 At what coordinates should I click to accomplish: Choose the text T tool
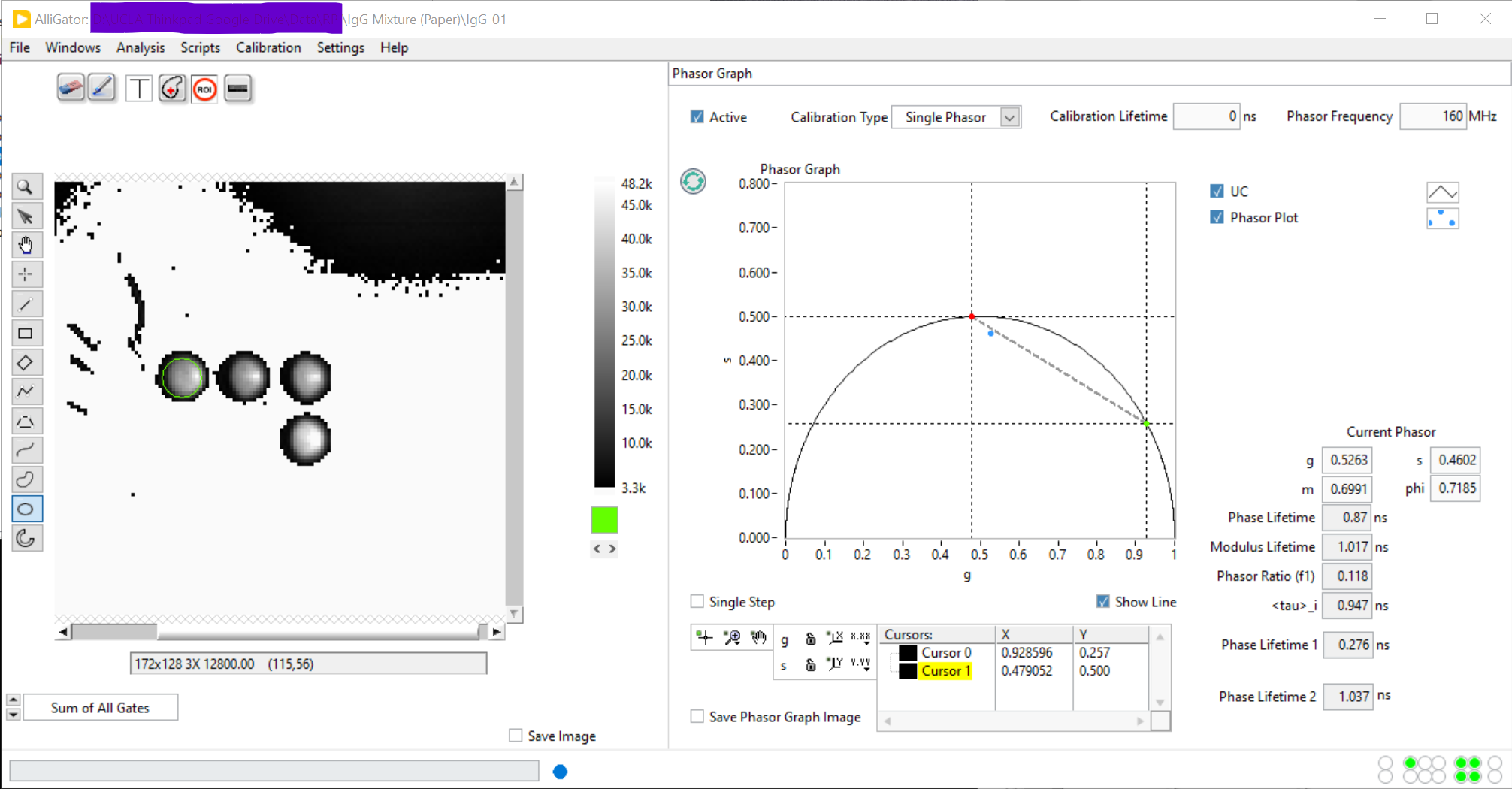coord(138,89)
